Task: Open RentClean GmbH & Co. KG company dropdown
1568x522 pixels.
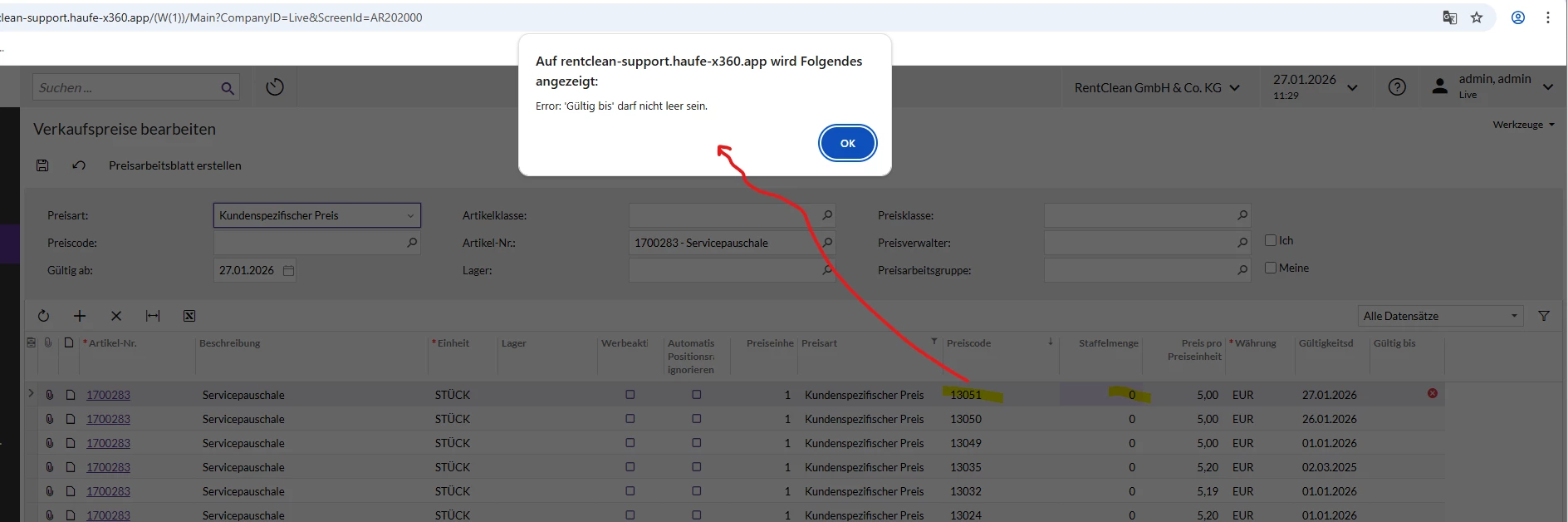Action: pos(1157,87)
